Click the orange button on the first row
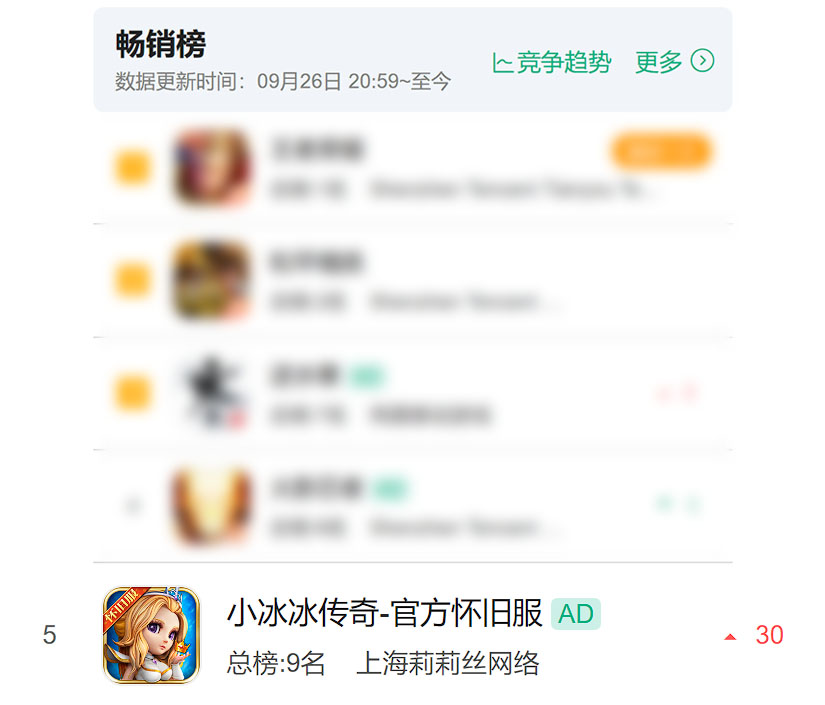This screenshot has width=825, height=705. [661, 152]
